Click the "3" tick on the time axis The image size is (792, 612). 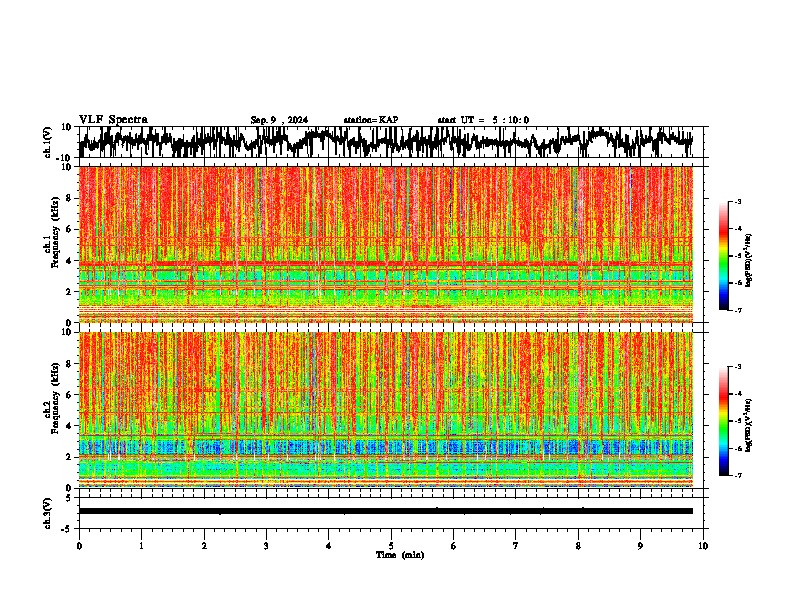click(266, 546)
